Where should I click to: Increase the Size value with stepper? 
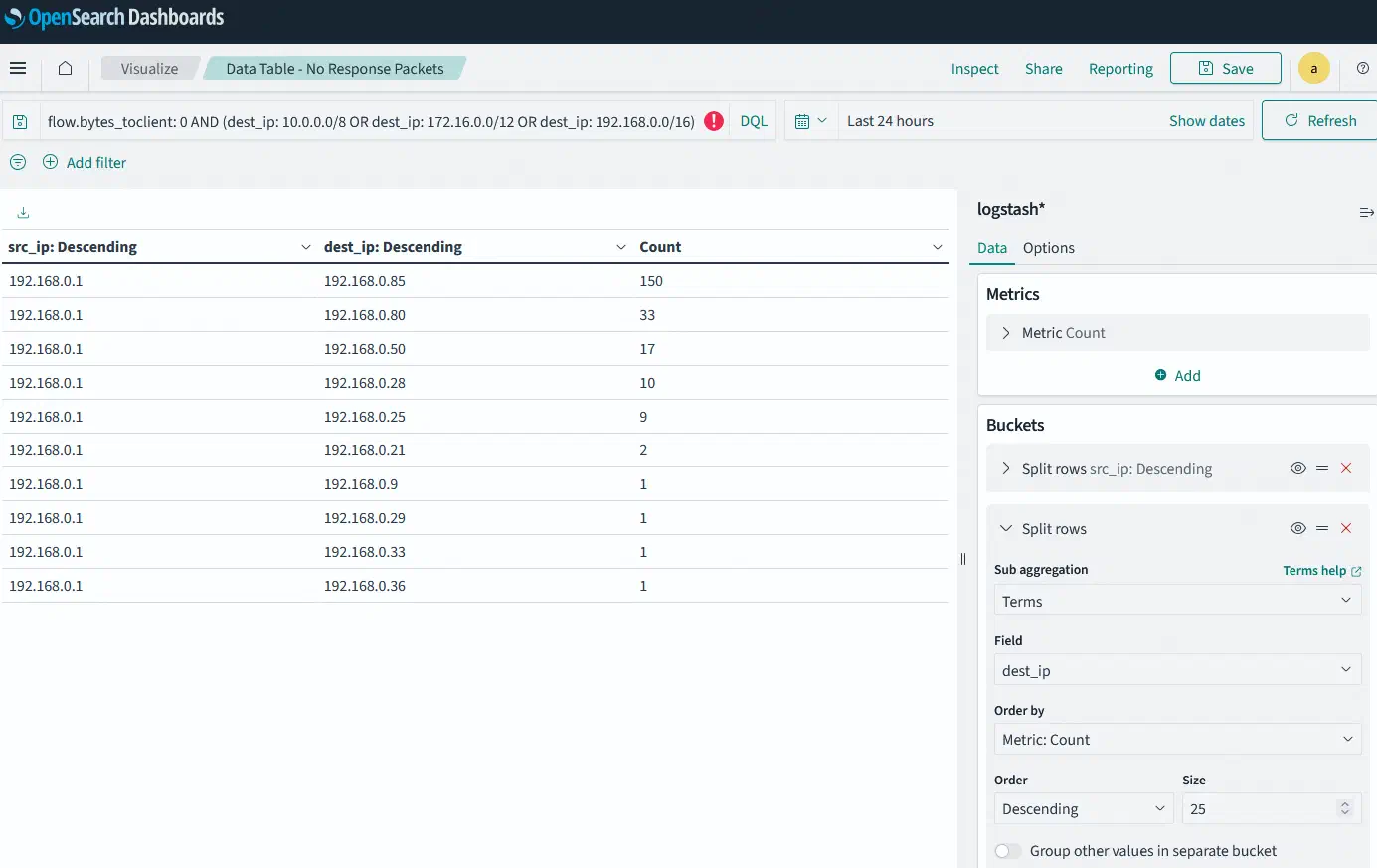1345,803
